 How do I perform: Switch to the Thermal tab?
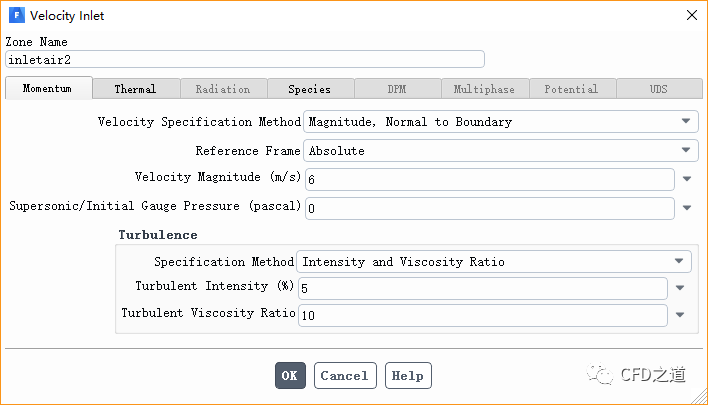pyautogui.click(x=135, y=89)
